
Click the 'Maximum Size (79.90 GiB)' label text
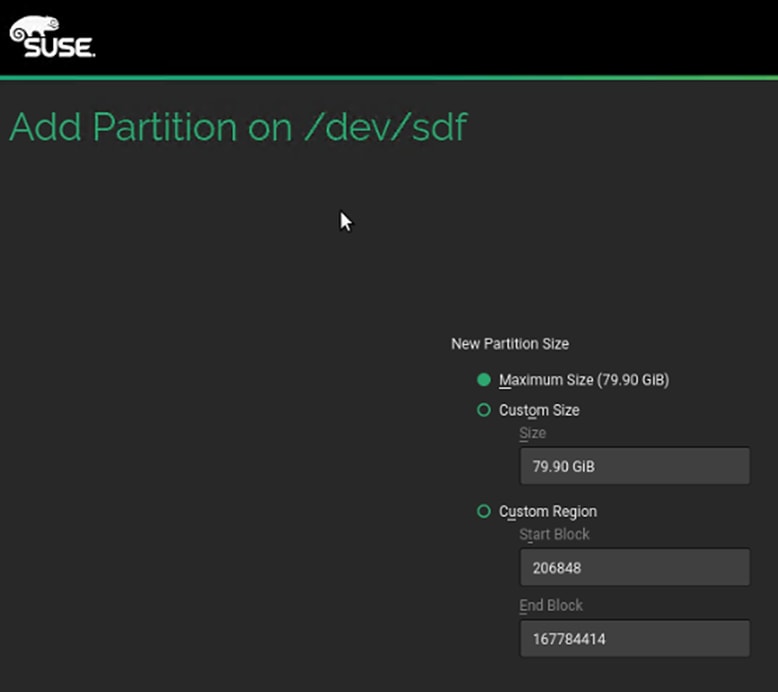583,380
